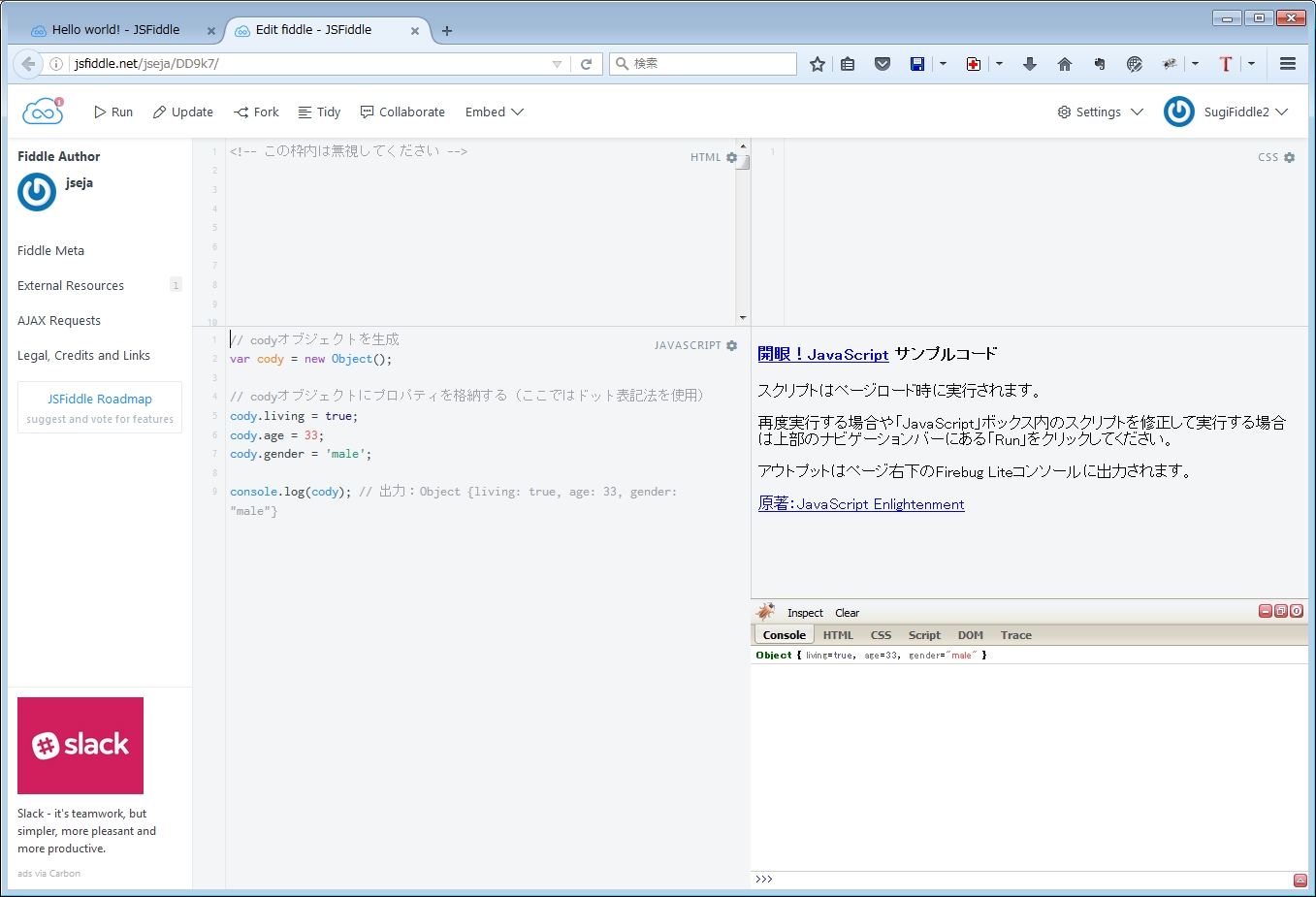This screenshot has width=1316, height=897.
Task: Click the Firebug bug icon
Action: pyautogui.click(x=766, y=612)
